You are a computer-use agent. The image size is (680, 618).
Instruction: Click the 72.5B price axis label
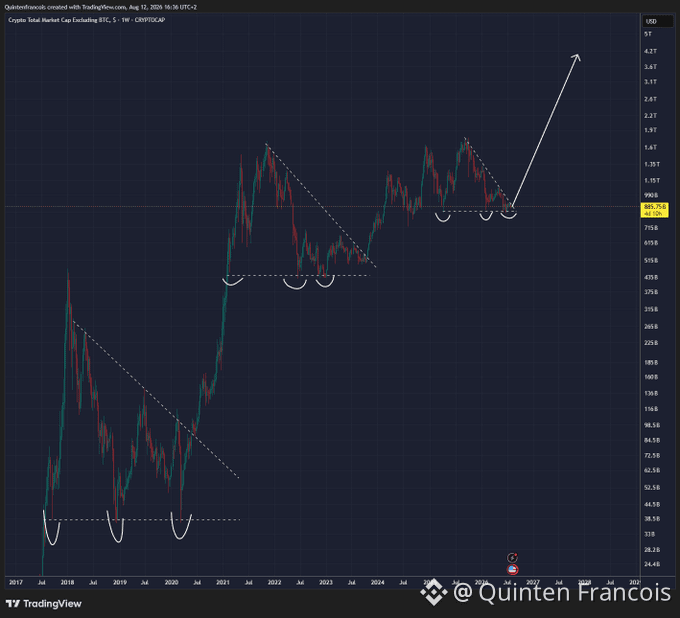click(652, 455)
